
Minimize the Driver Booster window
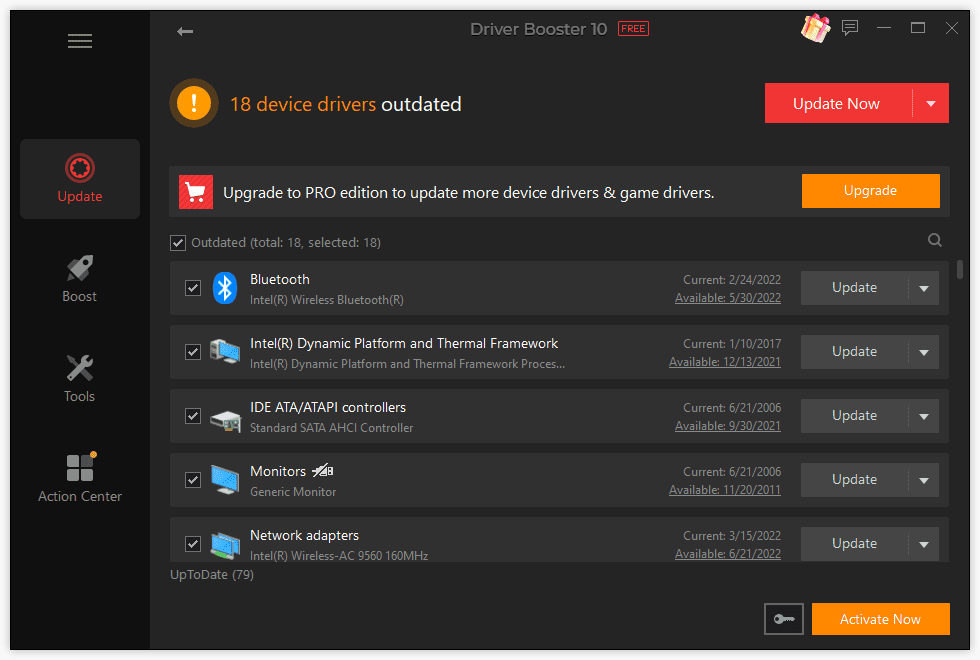pyautogui.click(x=884, y=28)
